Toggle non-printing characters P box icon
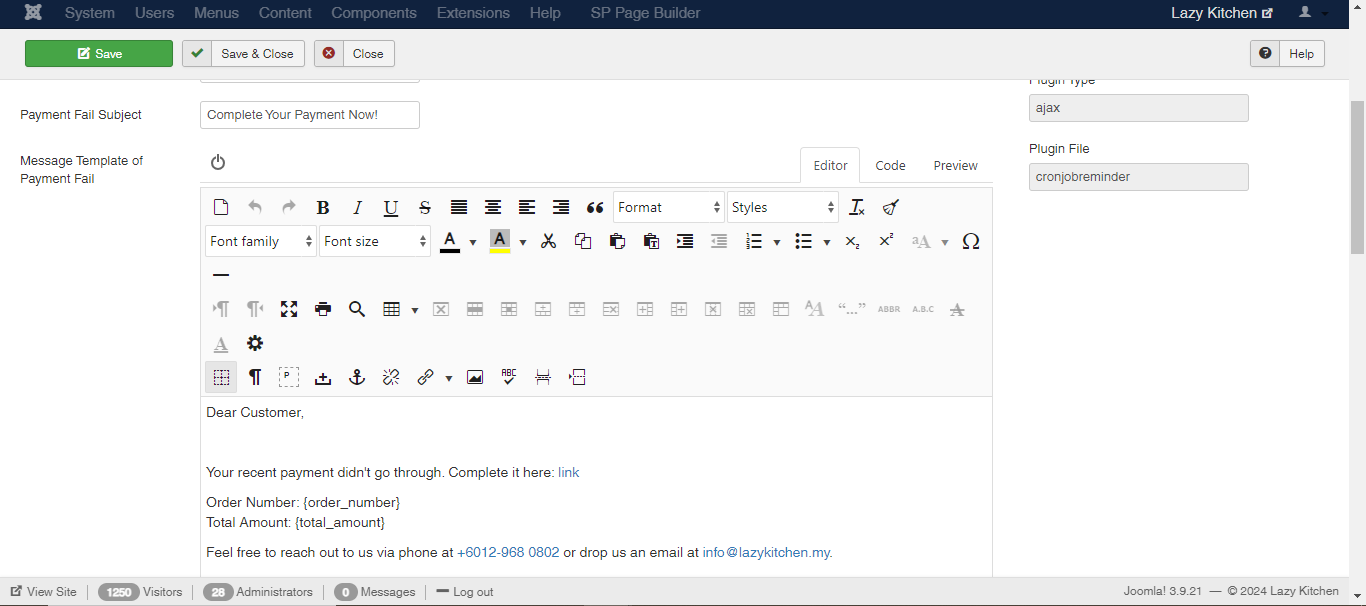 point(289,377)
